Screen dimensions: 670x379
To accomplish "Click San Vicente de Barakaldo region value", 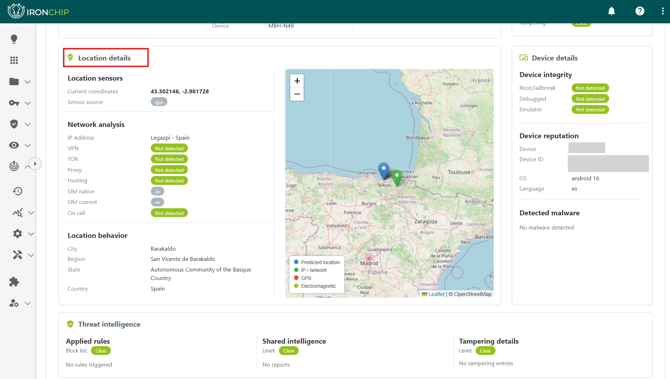I will (183, 259).
